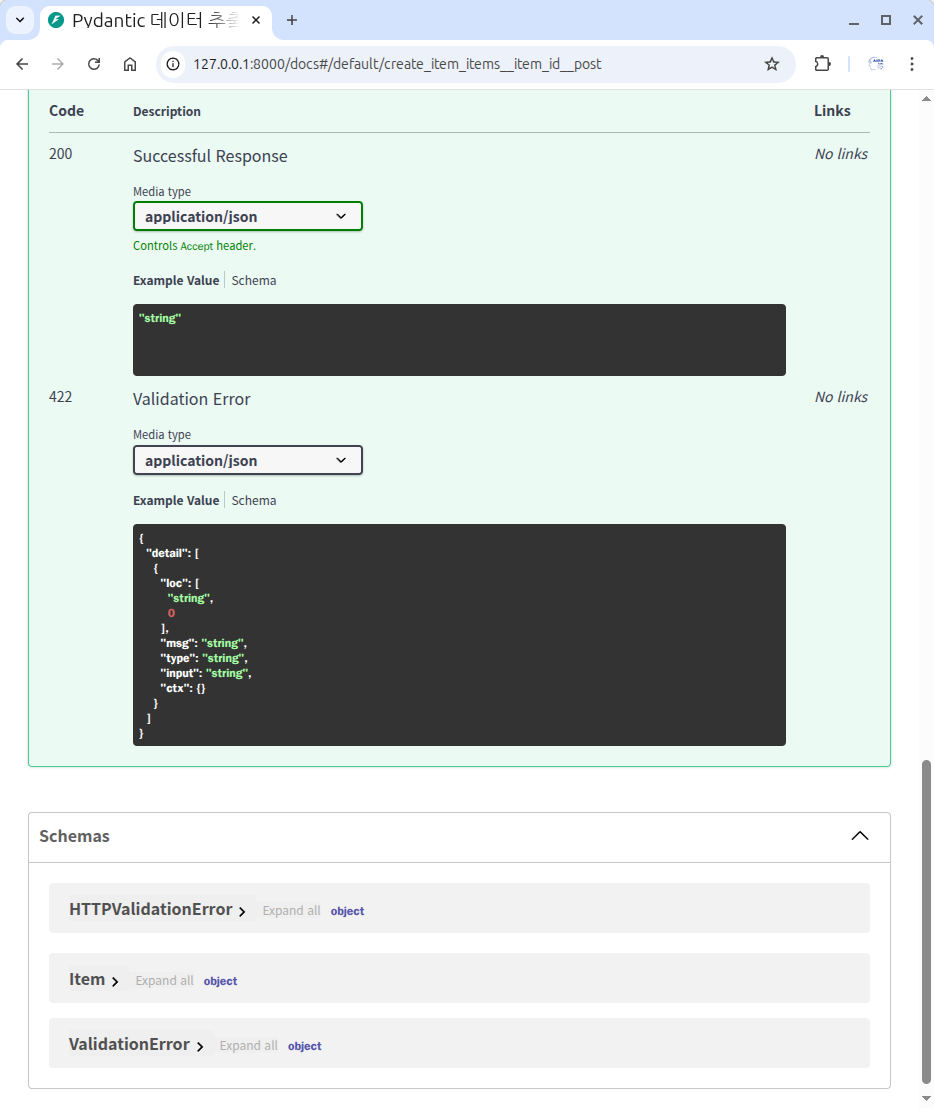Click the "Successful Response" description text
The image size is (934, 1108).
pos(210,156)
